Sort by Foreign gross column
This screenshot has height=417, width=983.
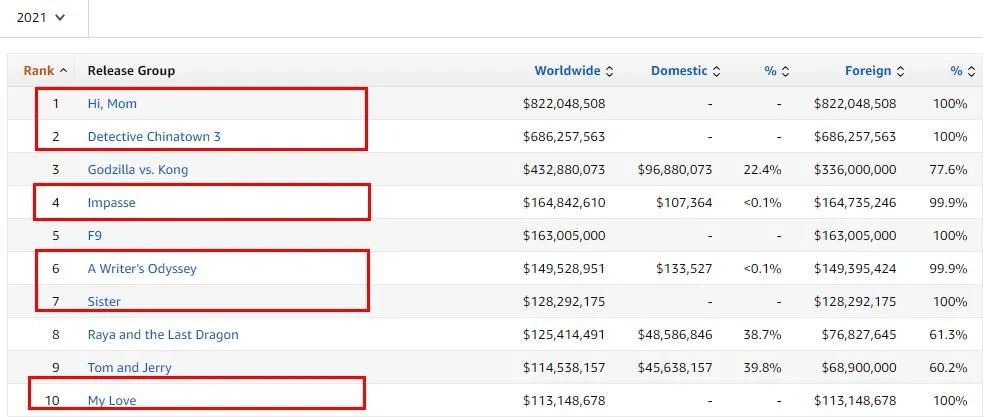872,71
